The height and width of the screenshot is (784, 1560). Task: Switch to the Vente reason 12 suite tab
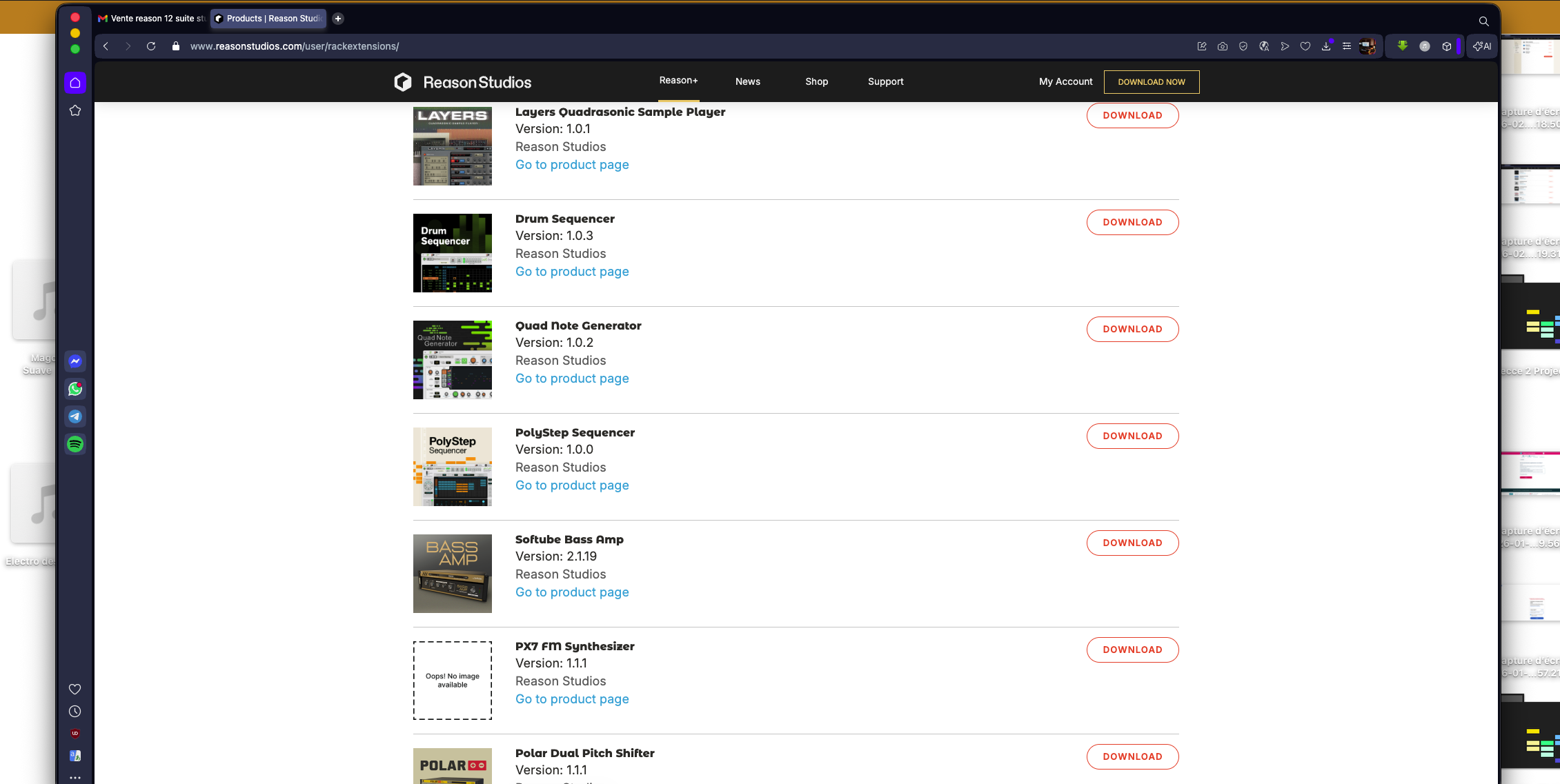coord(152,19)
